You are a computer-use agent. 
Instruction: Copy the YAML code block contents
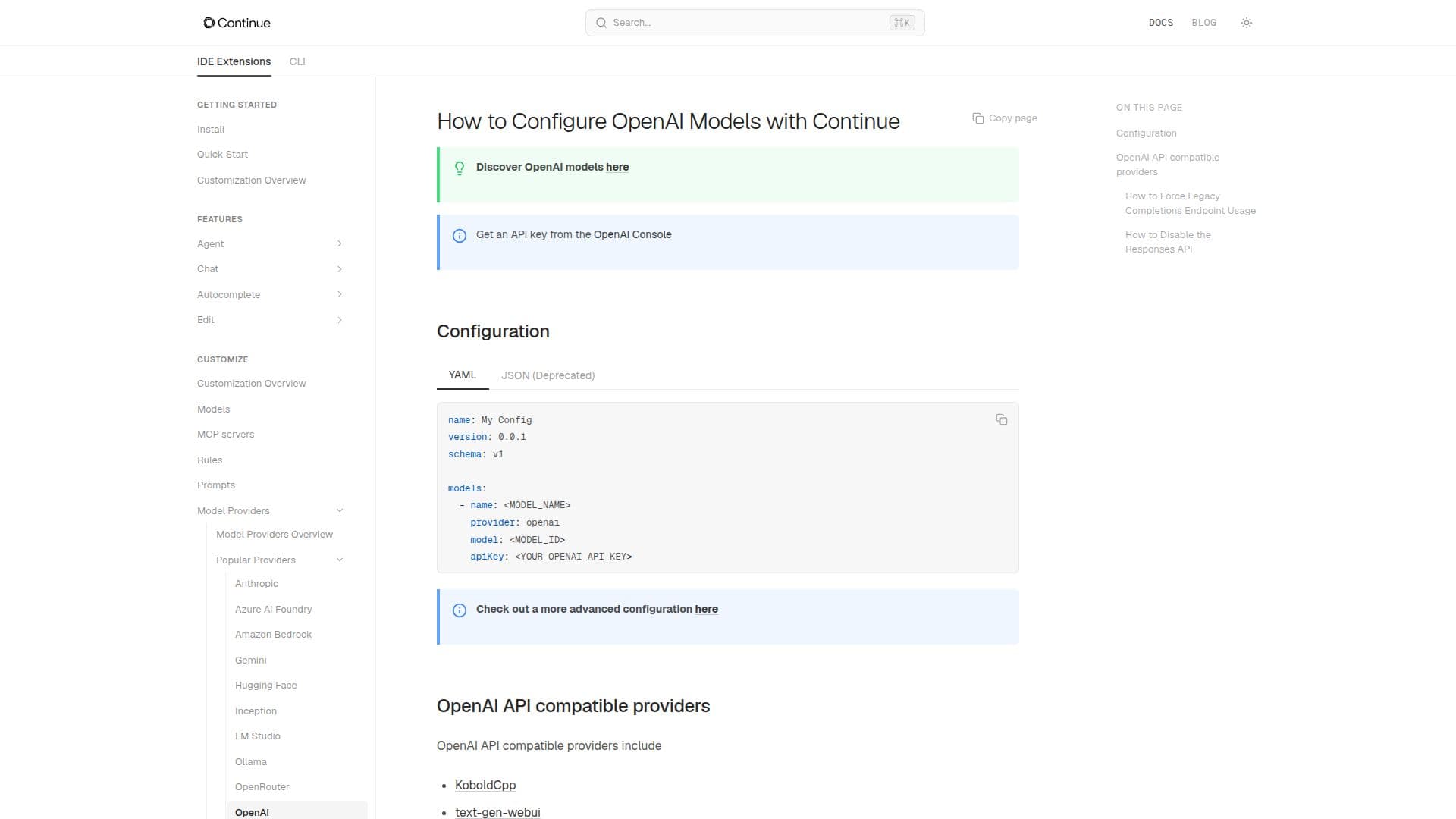[1001, 419]
